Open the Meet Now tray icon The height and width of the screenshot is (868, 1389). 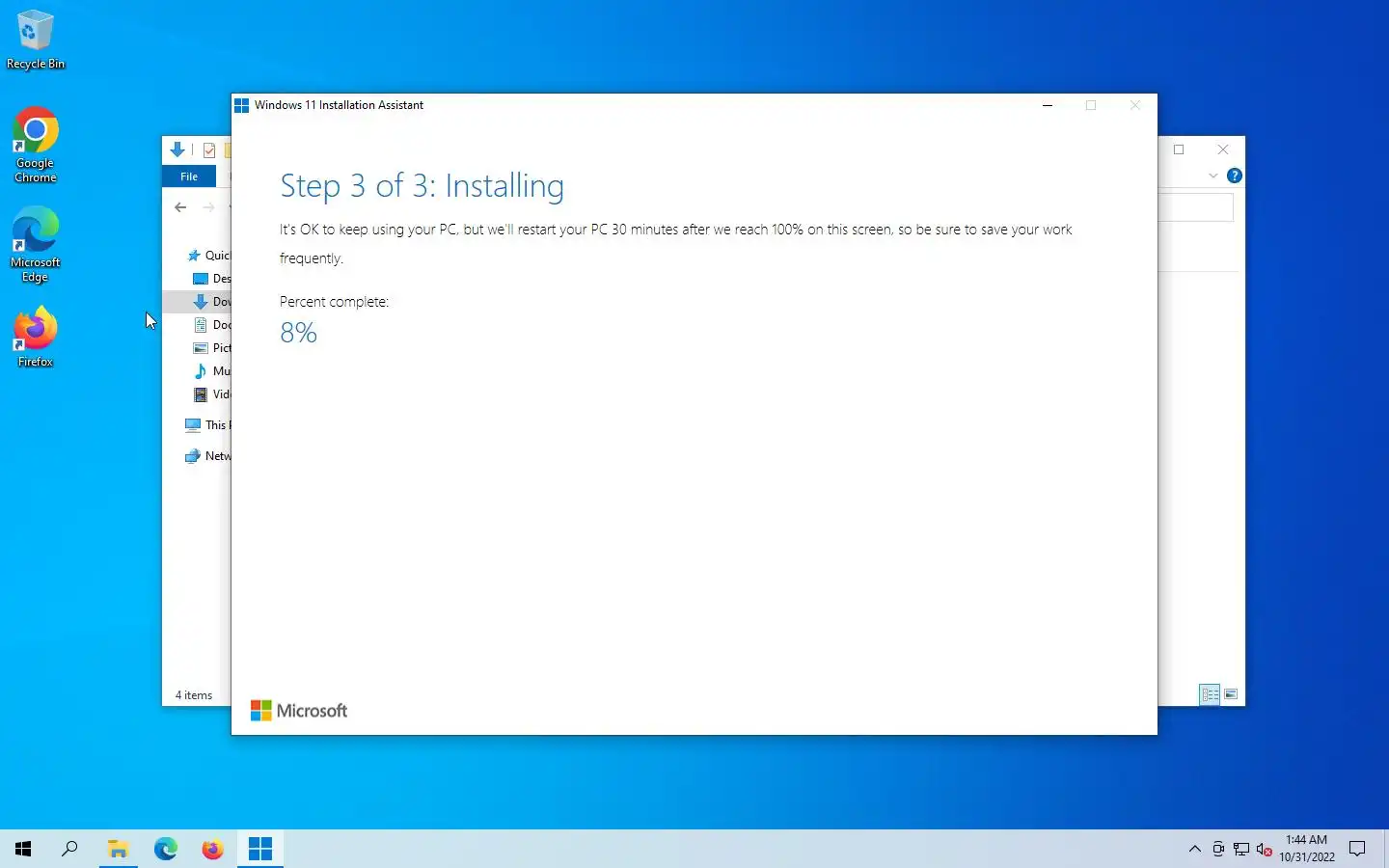point(1218,850)
